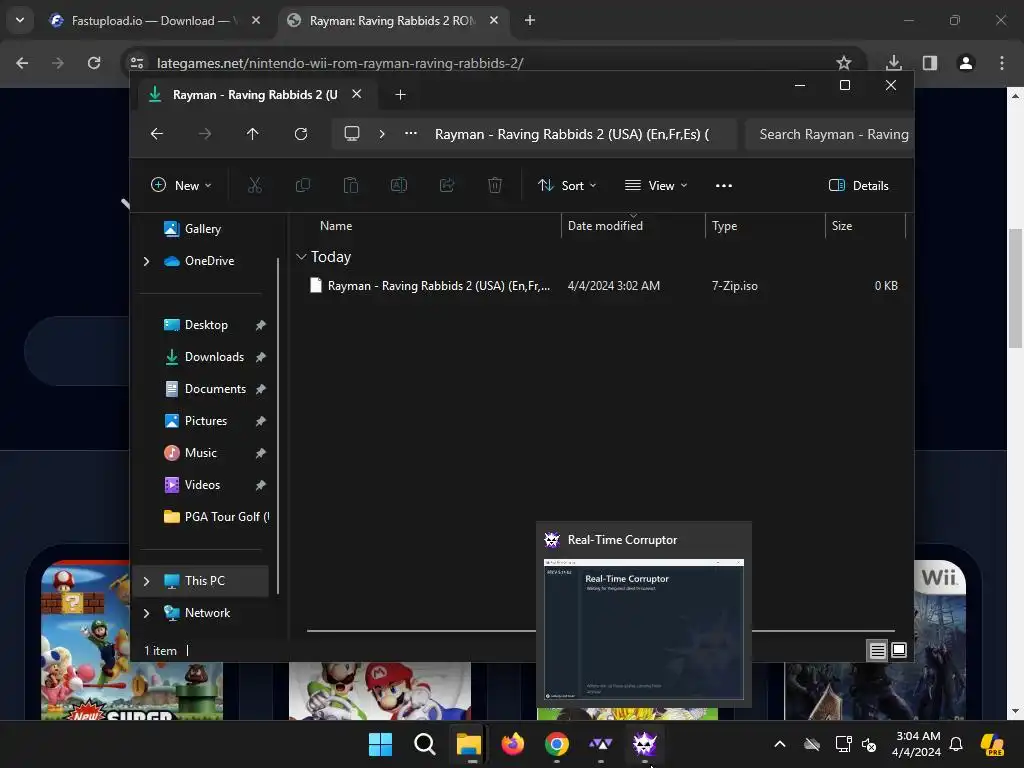The image size is (1024, 768).
Task: Click the Search Rayman - Raving search box
Action: tap(829, 134)
